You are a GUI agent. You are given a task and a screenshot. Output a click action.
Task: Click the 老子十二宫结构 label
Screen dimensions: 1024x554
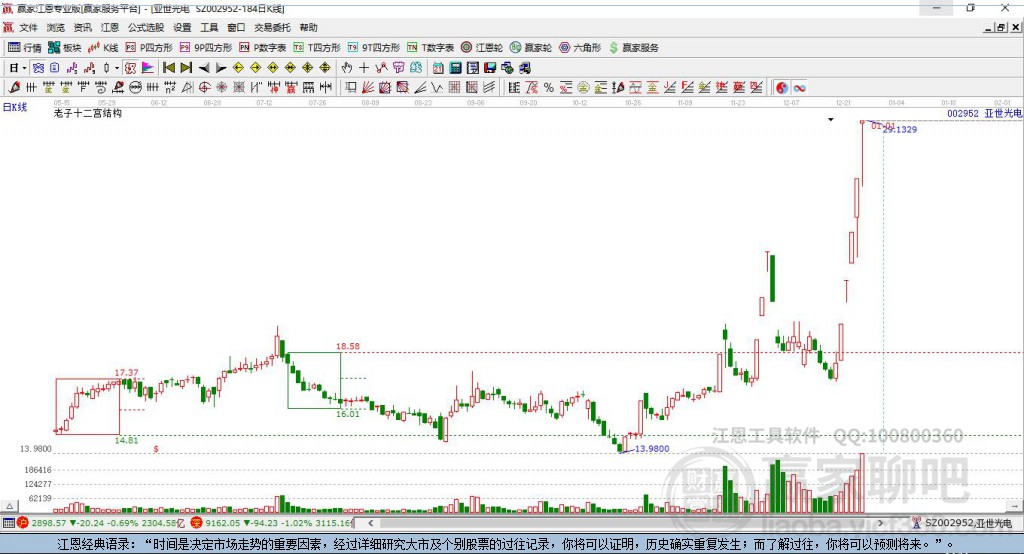click(x=88, y=113)
